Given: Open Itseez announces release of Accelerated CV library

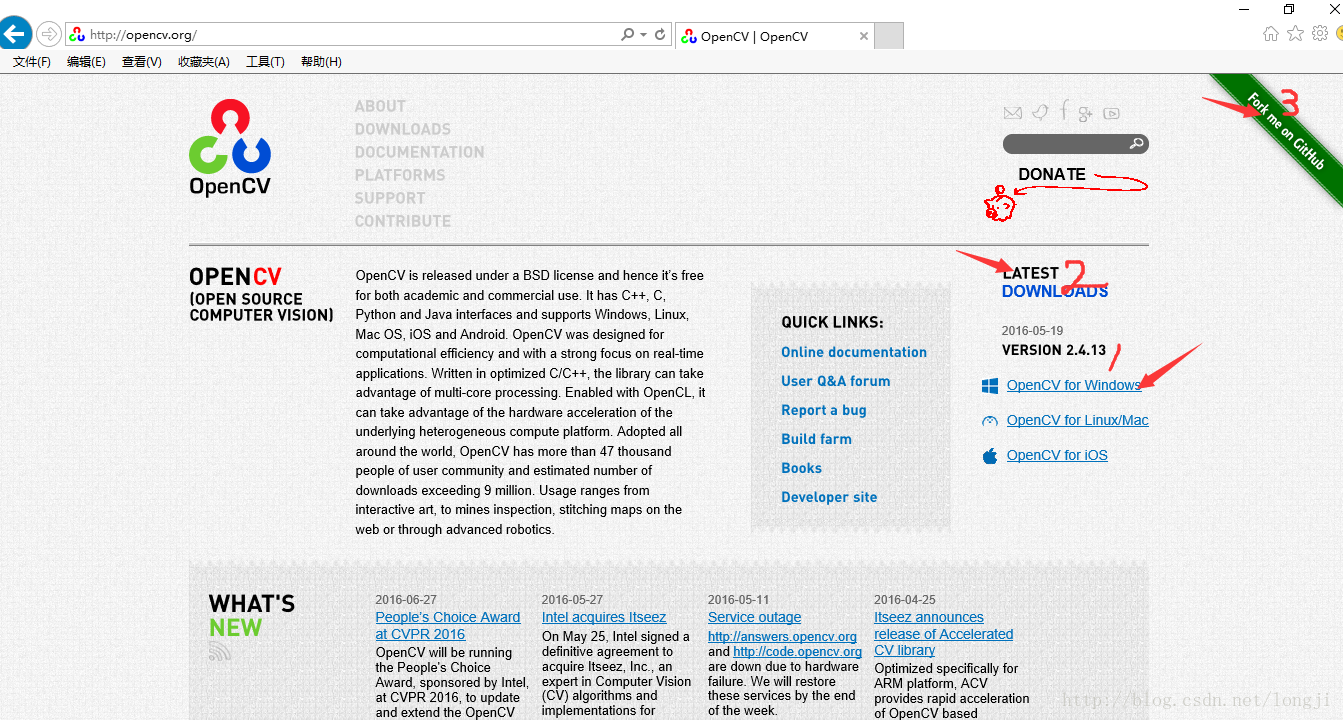Looking at the screenshot, I should pyautogui.click(x=944, y=634).
